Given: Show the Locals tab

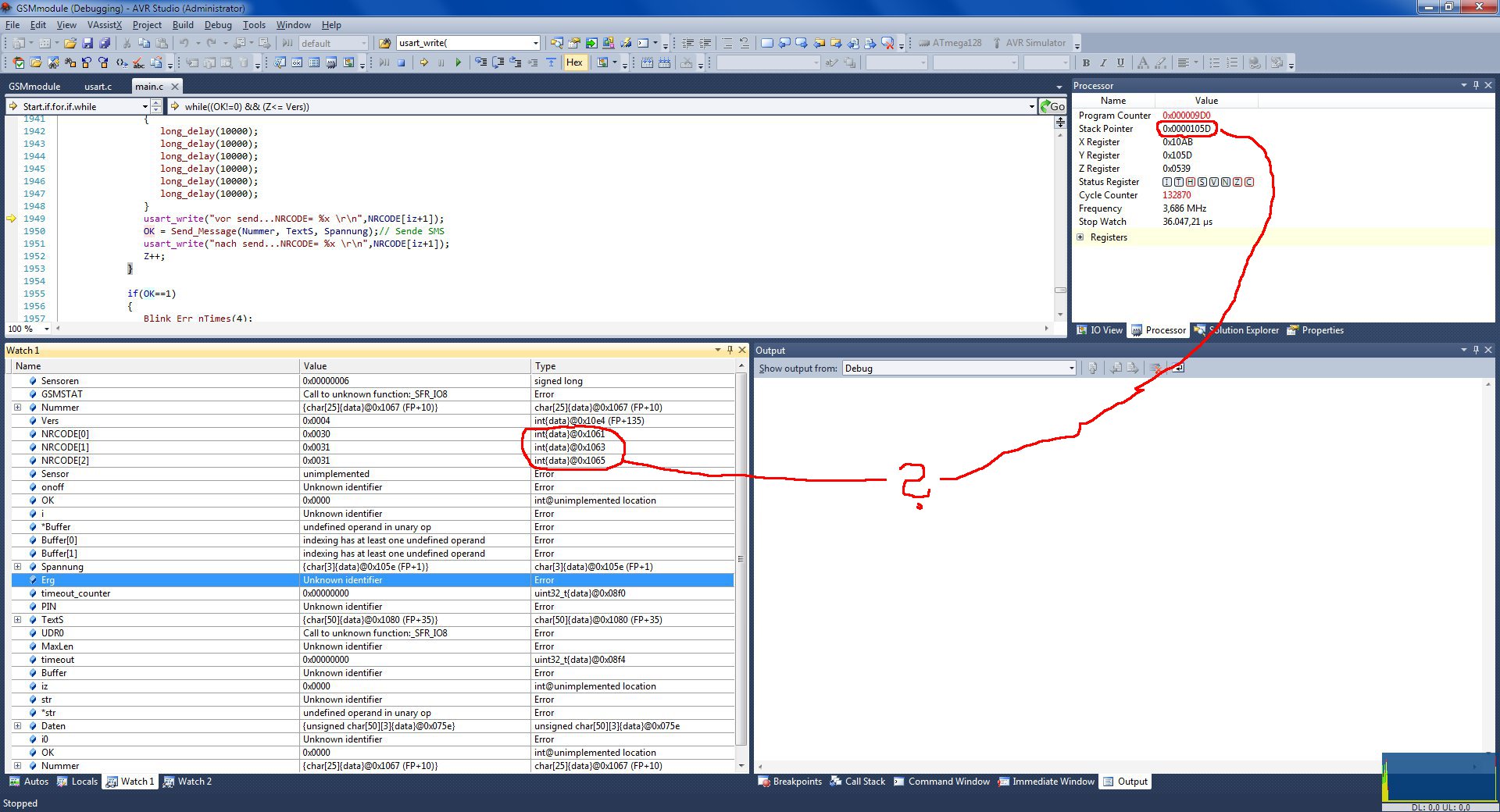Looking at the screenshot, I should 77,782.
